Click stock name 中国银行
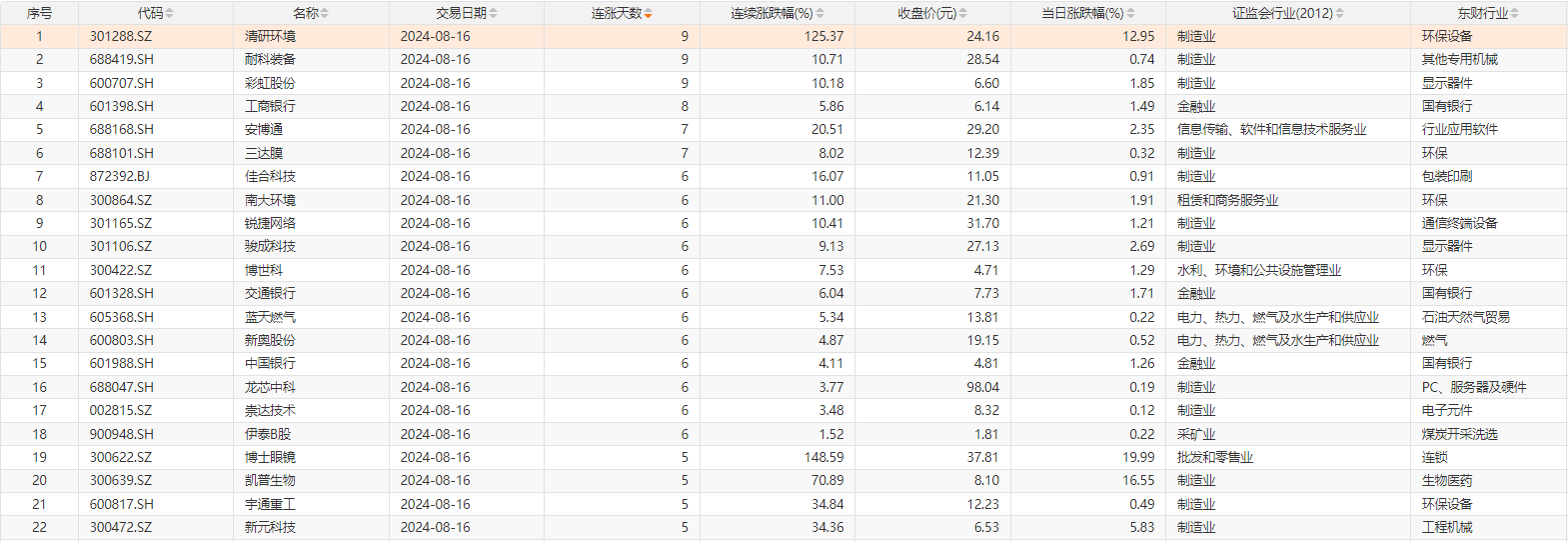Screen dimensions: 1568x542 pos(270,363)
